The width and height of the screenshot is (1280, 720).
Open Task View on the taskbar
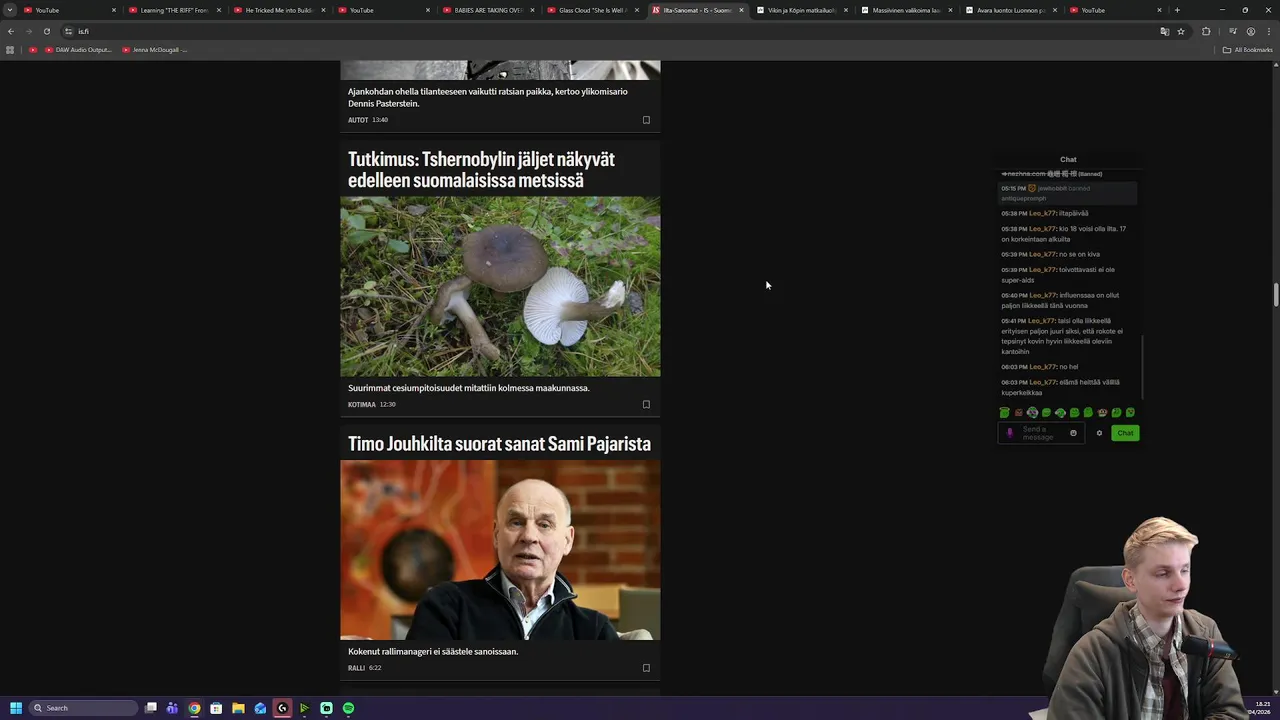151,708
